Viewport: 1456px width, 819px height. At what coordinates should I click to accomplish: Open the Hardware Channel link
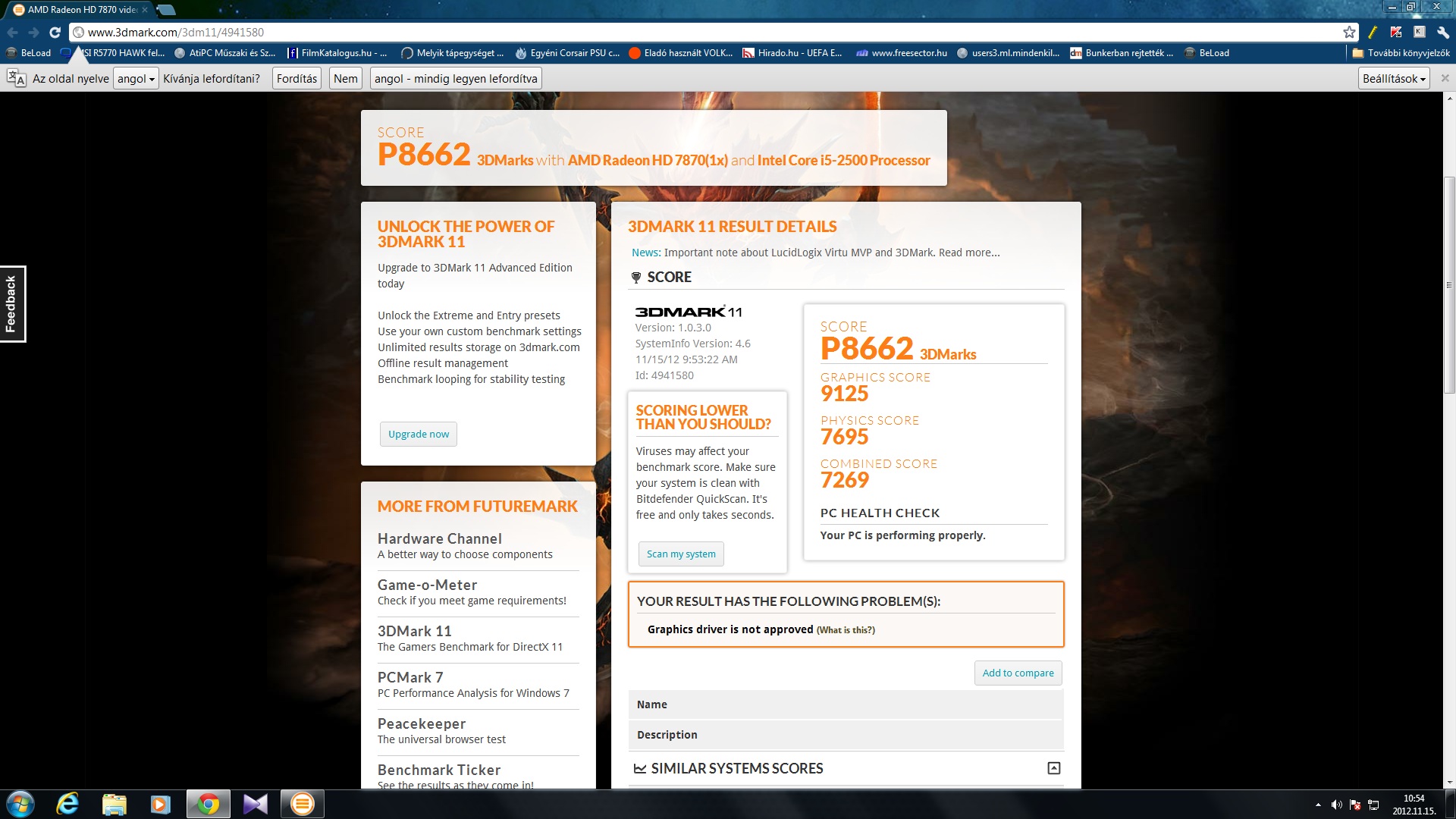point(440,538)
